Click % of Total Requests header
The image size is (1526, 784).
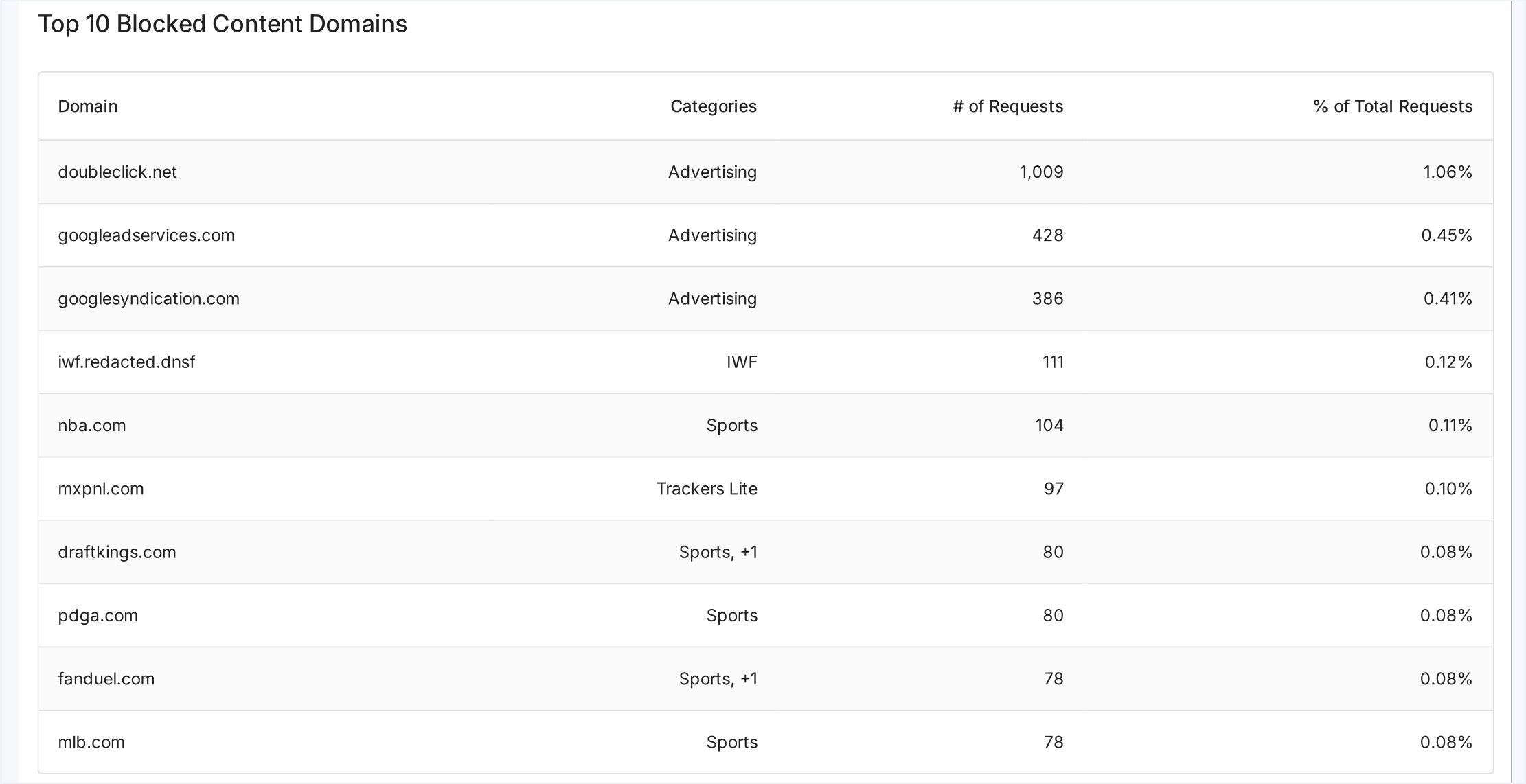click(1392, 106)
